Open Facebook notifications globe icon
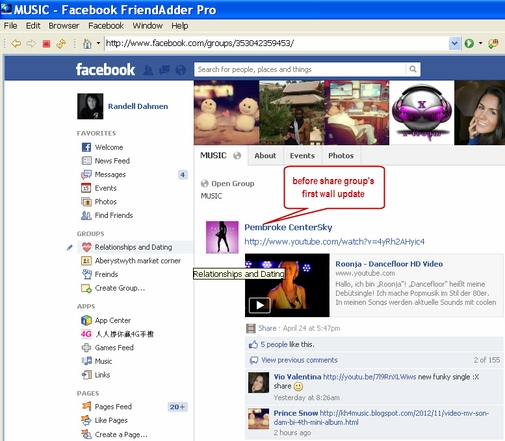 coord(181,70)
